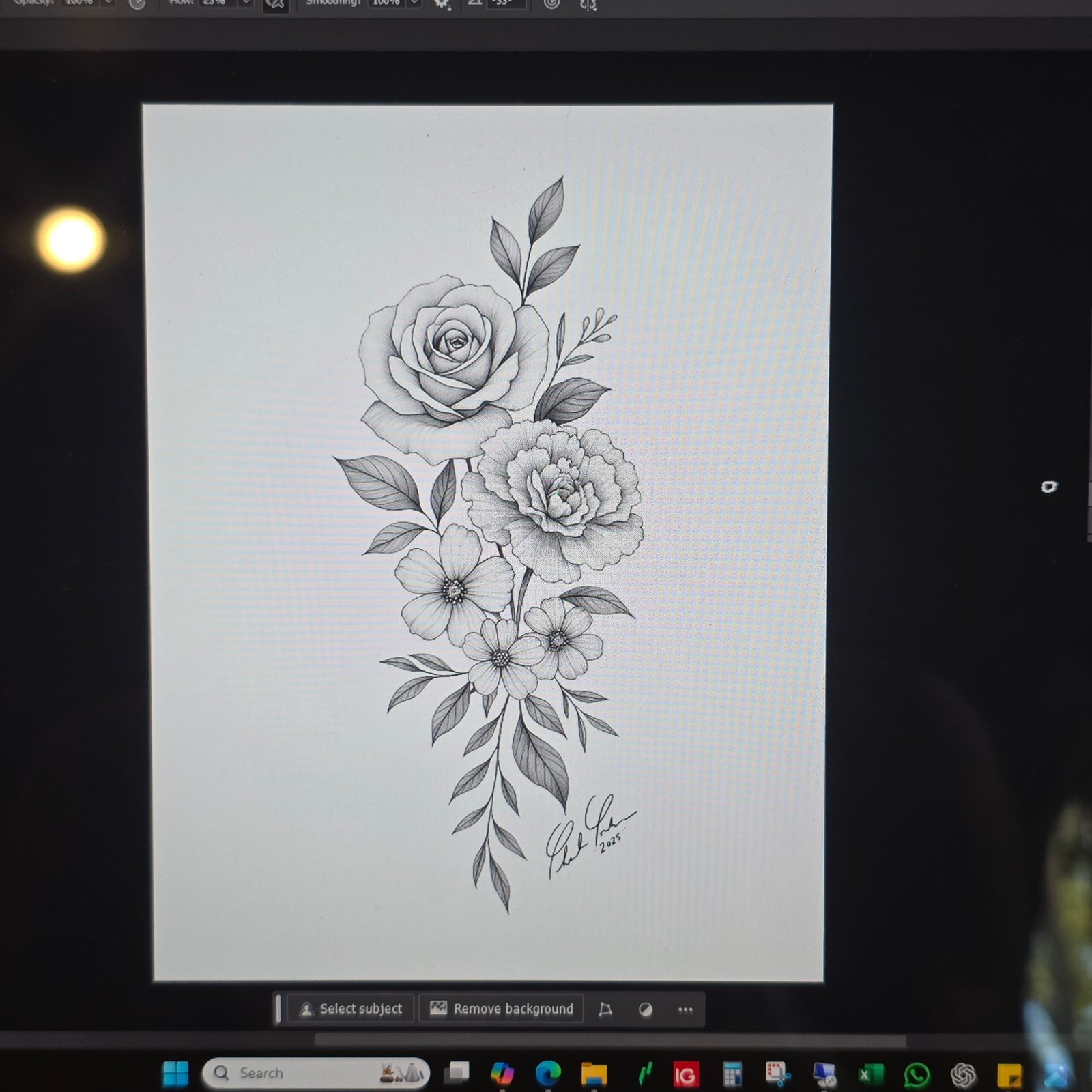
Task: Toggle pressure for opacity icon
Action: coord(137,3)
